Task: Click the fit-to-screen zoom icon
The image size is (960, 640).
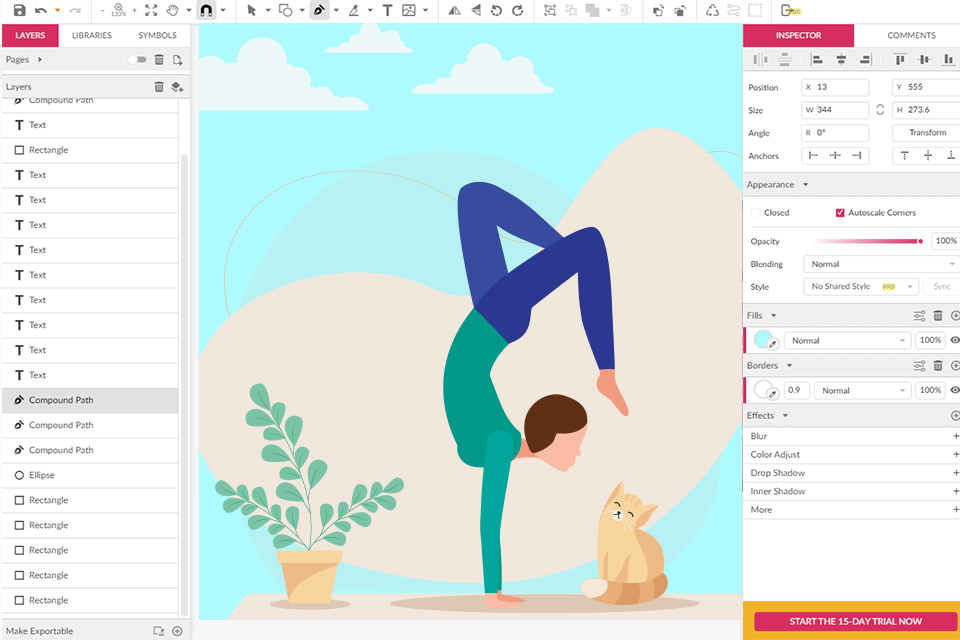Action: (151, 10)
